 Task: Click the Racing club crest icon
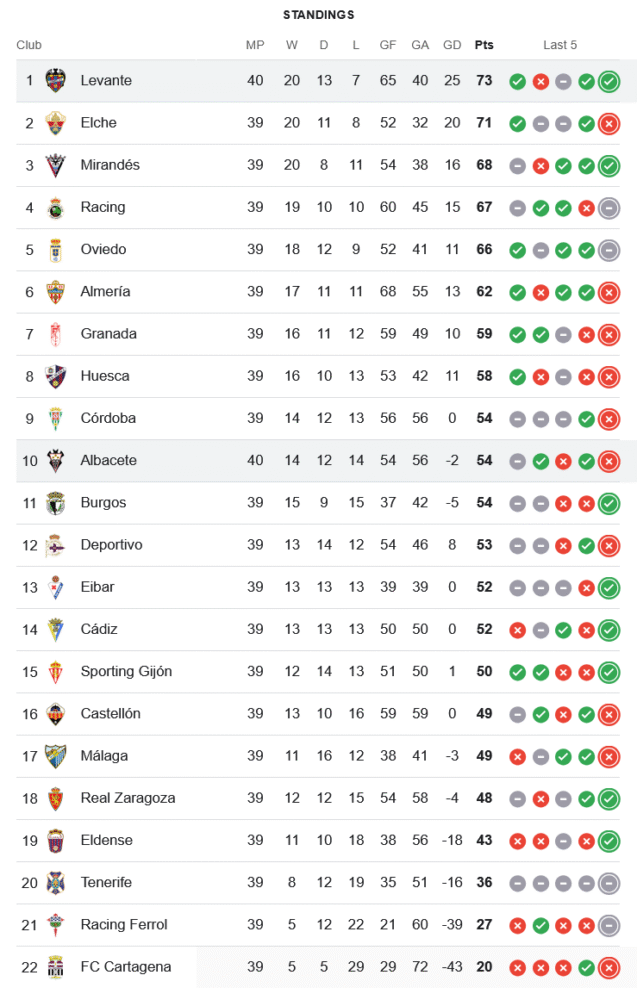[55, 207]
